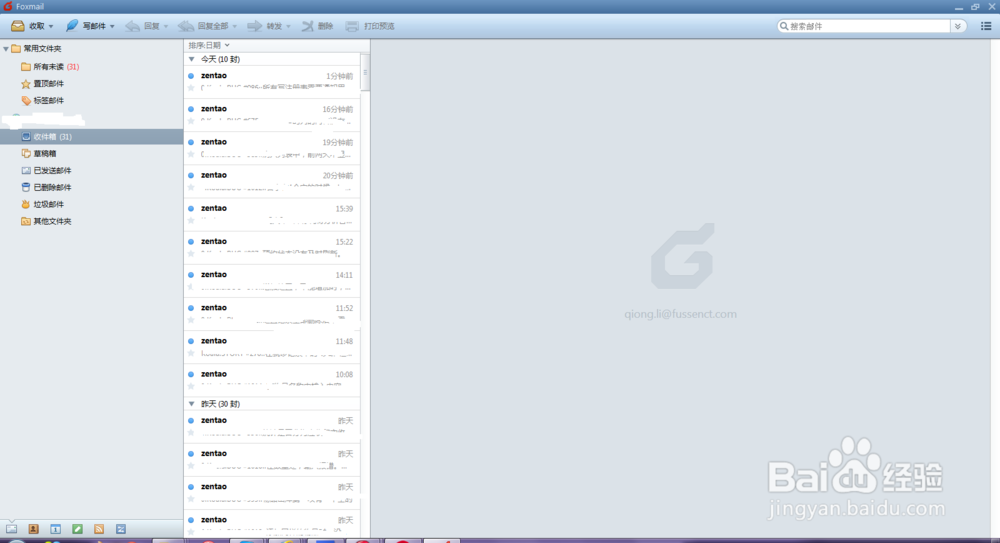
Task: Toggle unread dot on 19分钟前 email
Action: (x=191, y=142)
